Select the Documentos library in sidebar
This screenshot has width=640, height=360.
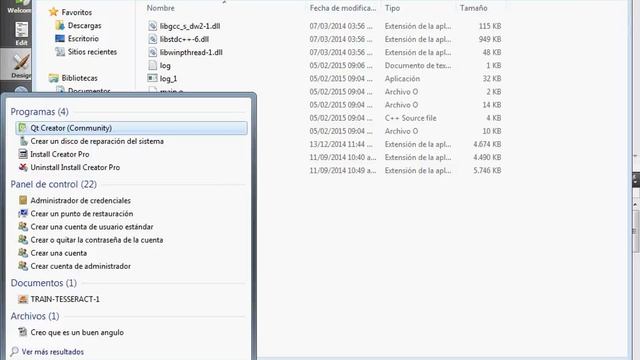(89, 91)
